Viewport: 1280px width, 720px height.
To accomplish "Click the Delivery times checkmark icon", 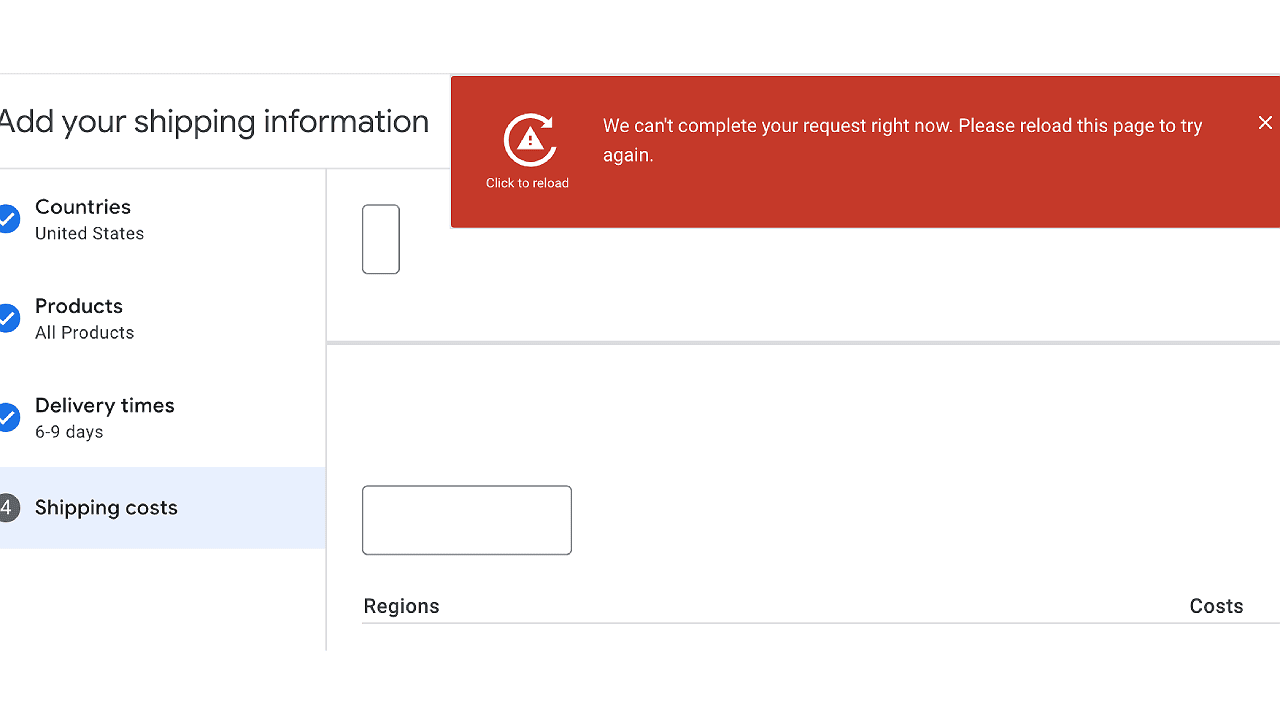I will [8, 417].
